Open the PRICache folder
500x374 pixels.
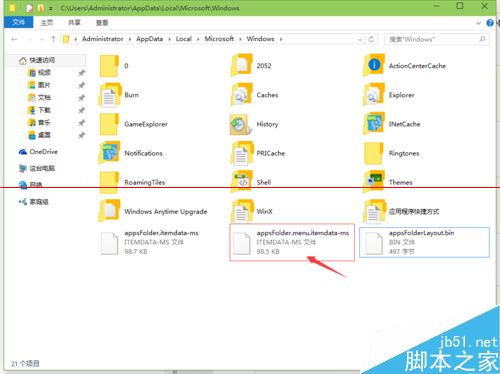[x=258, y=153]
